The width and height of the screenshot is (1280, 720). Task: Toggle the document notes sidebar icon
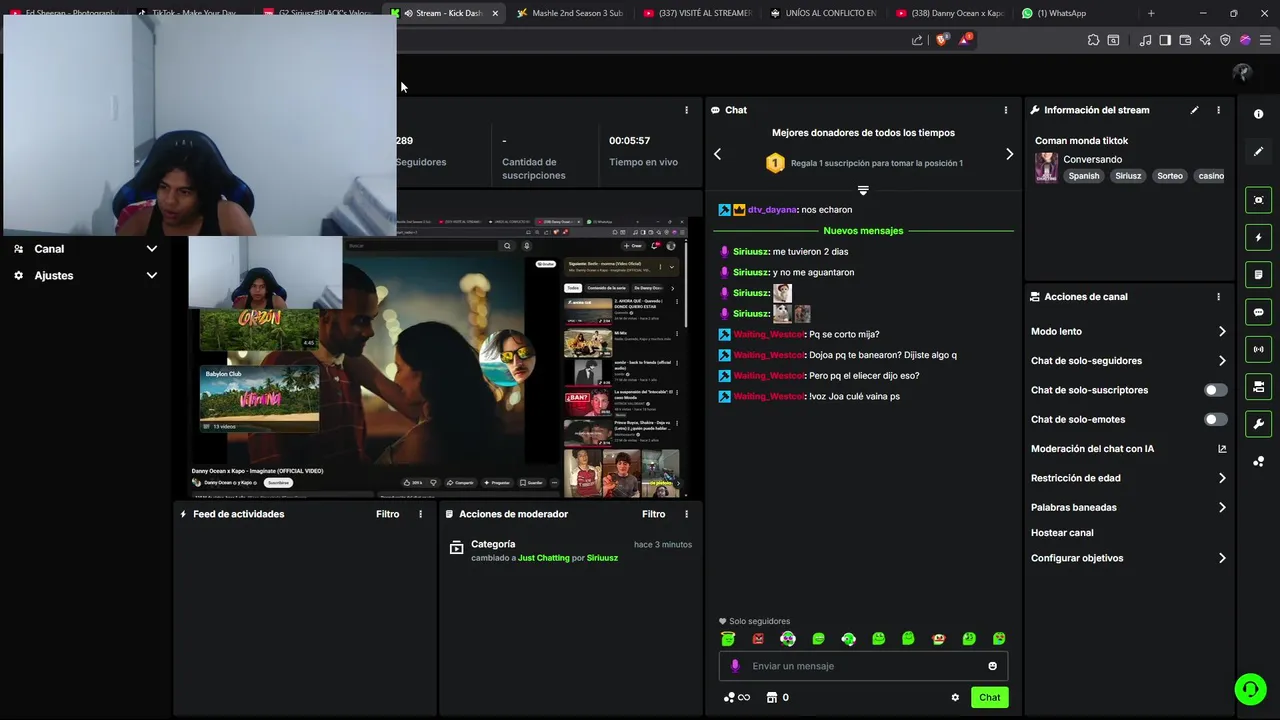pos(1258,274)
